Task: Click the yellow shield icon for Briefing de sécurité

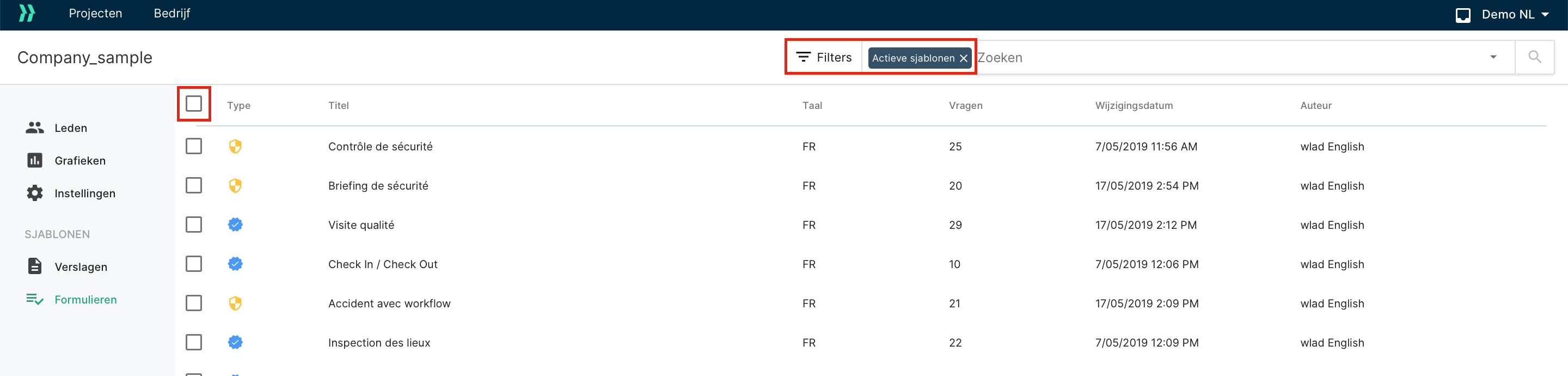Action: pos(235,185)
